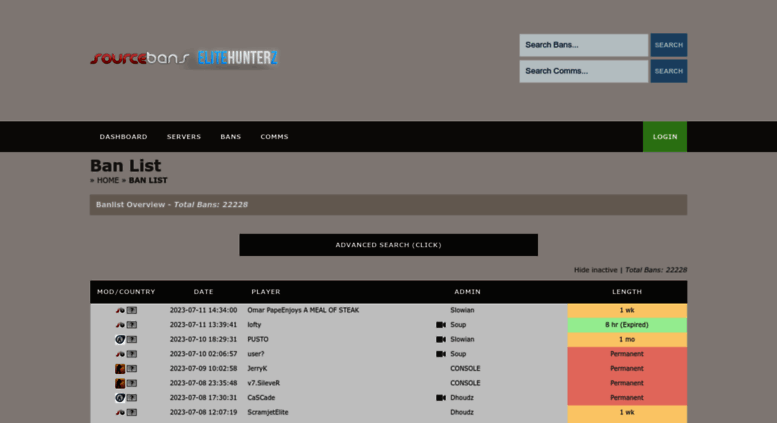
Task: Open the Dashboard menu item
Action: (123, 137)
